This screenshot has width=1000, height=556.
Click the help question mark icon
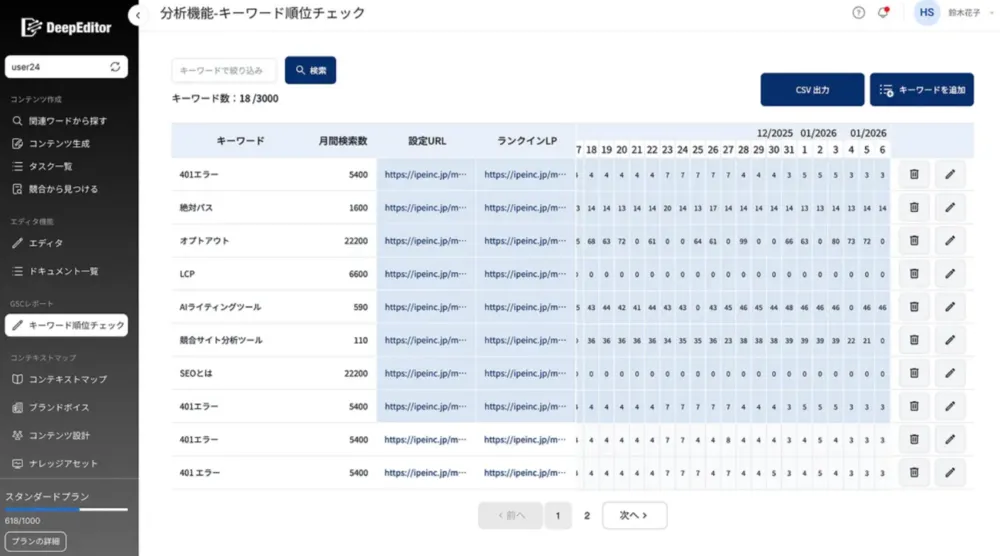point(858,13)
